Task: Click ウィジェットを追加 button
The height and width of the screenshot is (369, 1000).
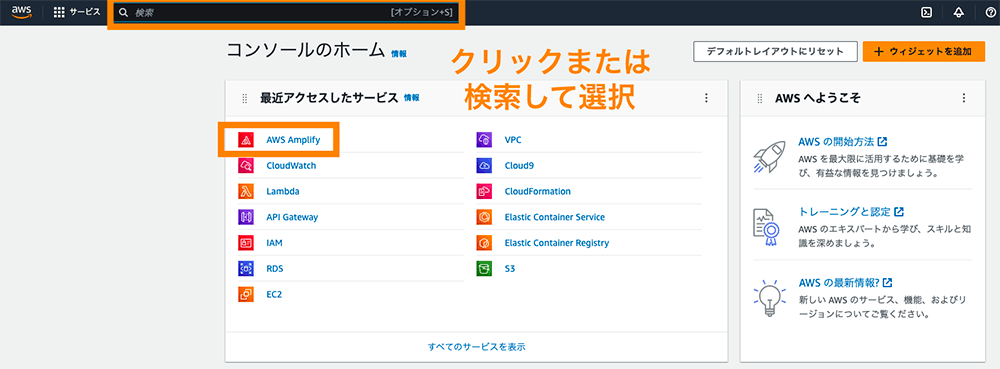Action: pos(924,52)
